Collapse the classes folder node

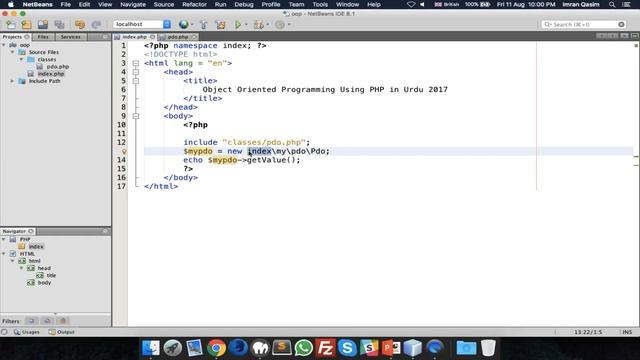pos(22,59)
